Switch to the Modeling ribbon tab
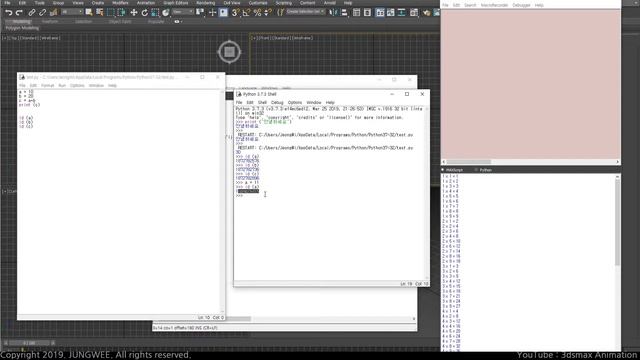Viewport: 640px width, 360px height. [x=21, y=21]
